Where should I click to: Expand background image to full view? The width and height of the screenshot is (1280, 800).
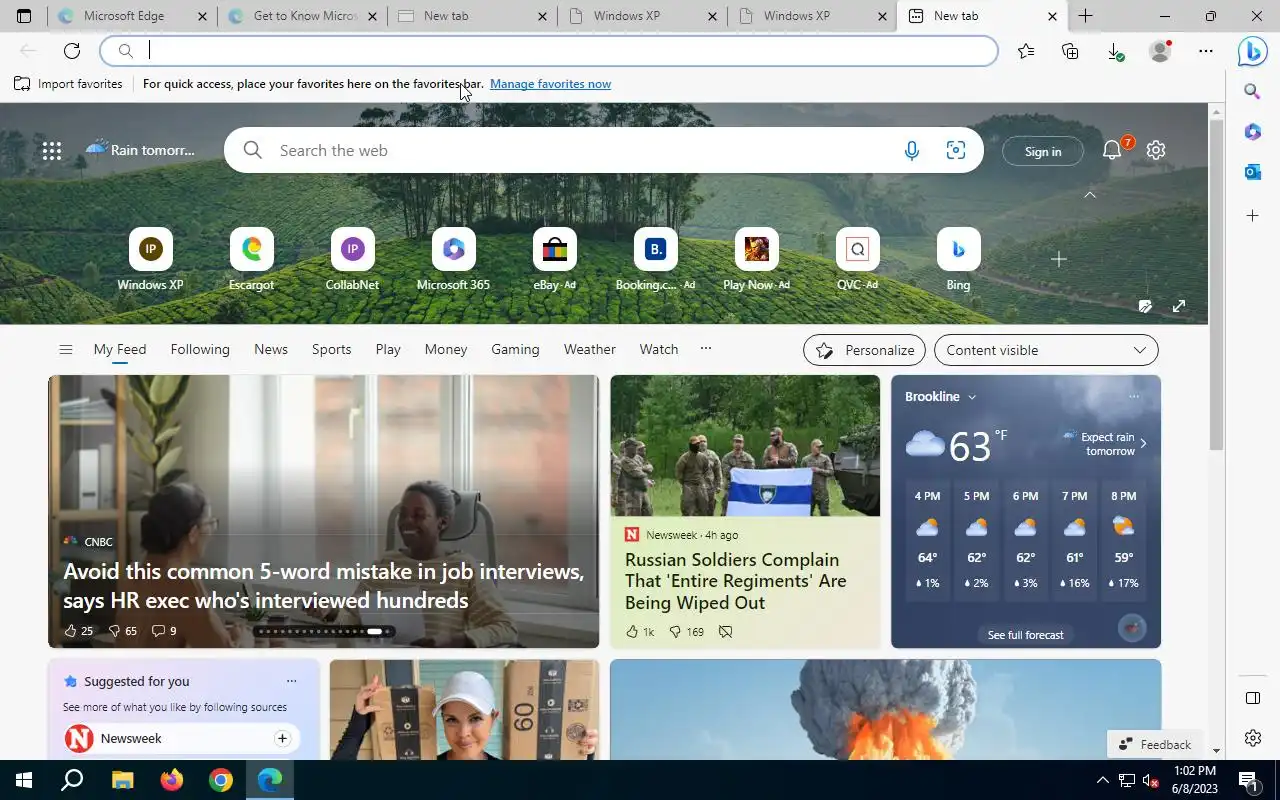[x=1179, y=306]
